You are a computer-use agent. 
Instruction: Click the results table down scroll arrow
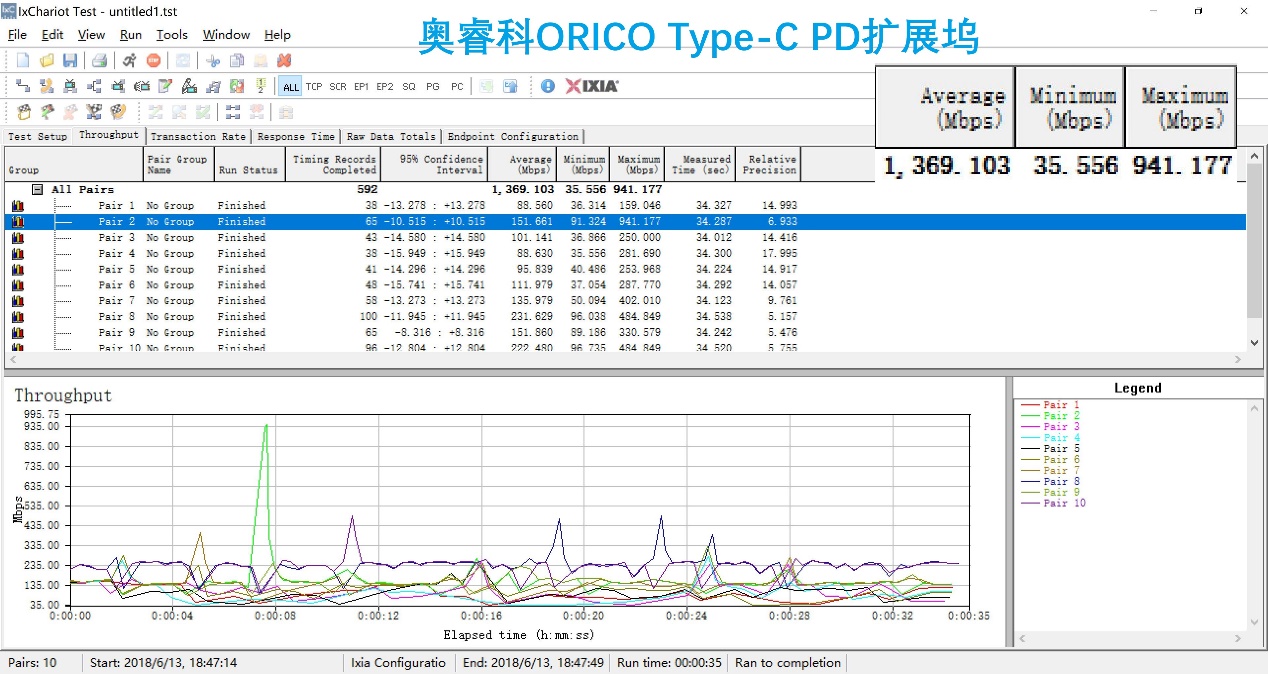[1255, 342]
